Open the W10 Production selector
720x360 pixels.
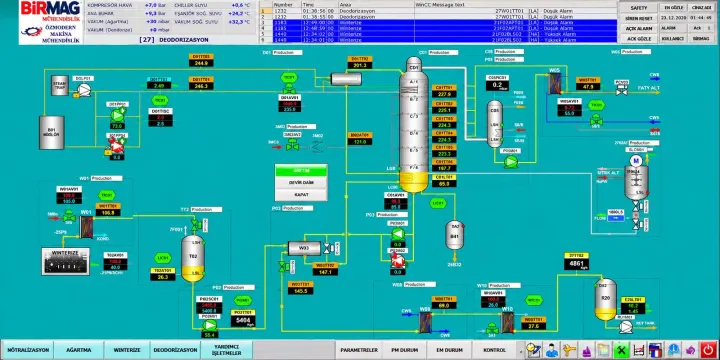click(504, 285)
